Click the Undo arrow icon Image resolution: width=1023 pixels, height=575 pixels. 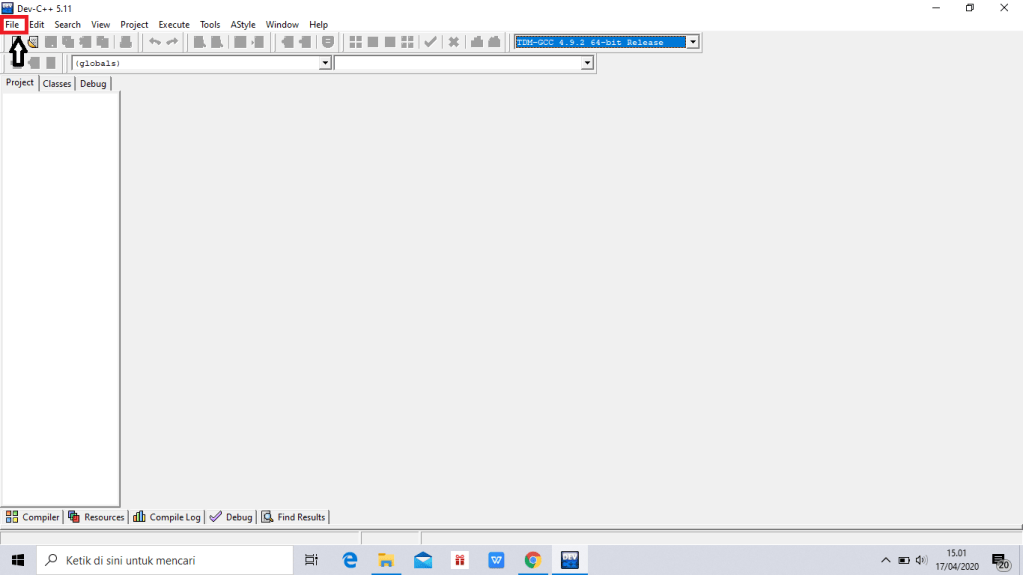point(155,42)
